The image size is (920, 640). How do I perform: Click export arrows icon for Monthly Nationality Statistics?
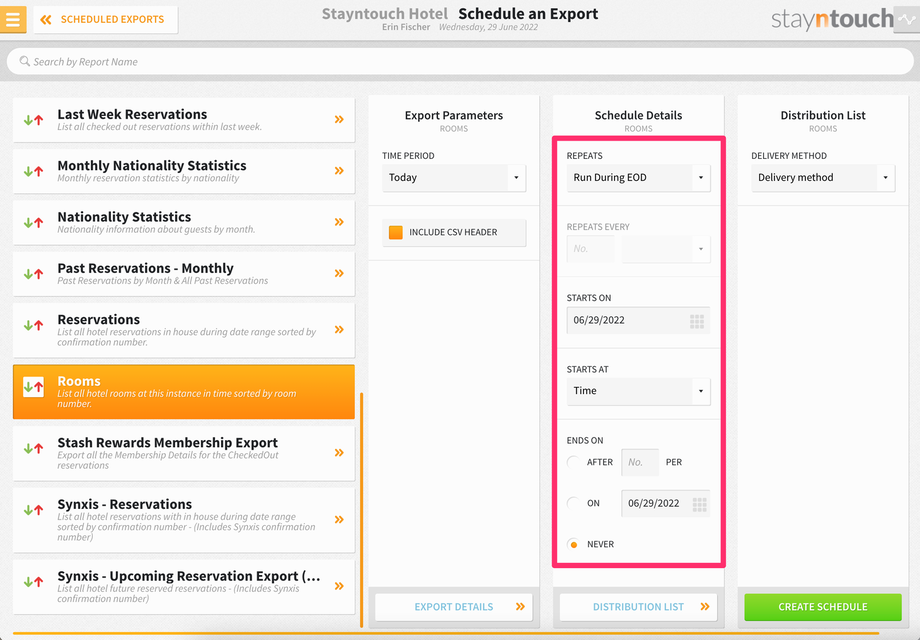[33, 171]
